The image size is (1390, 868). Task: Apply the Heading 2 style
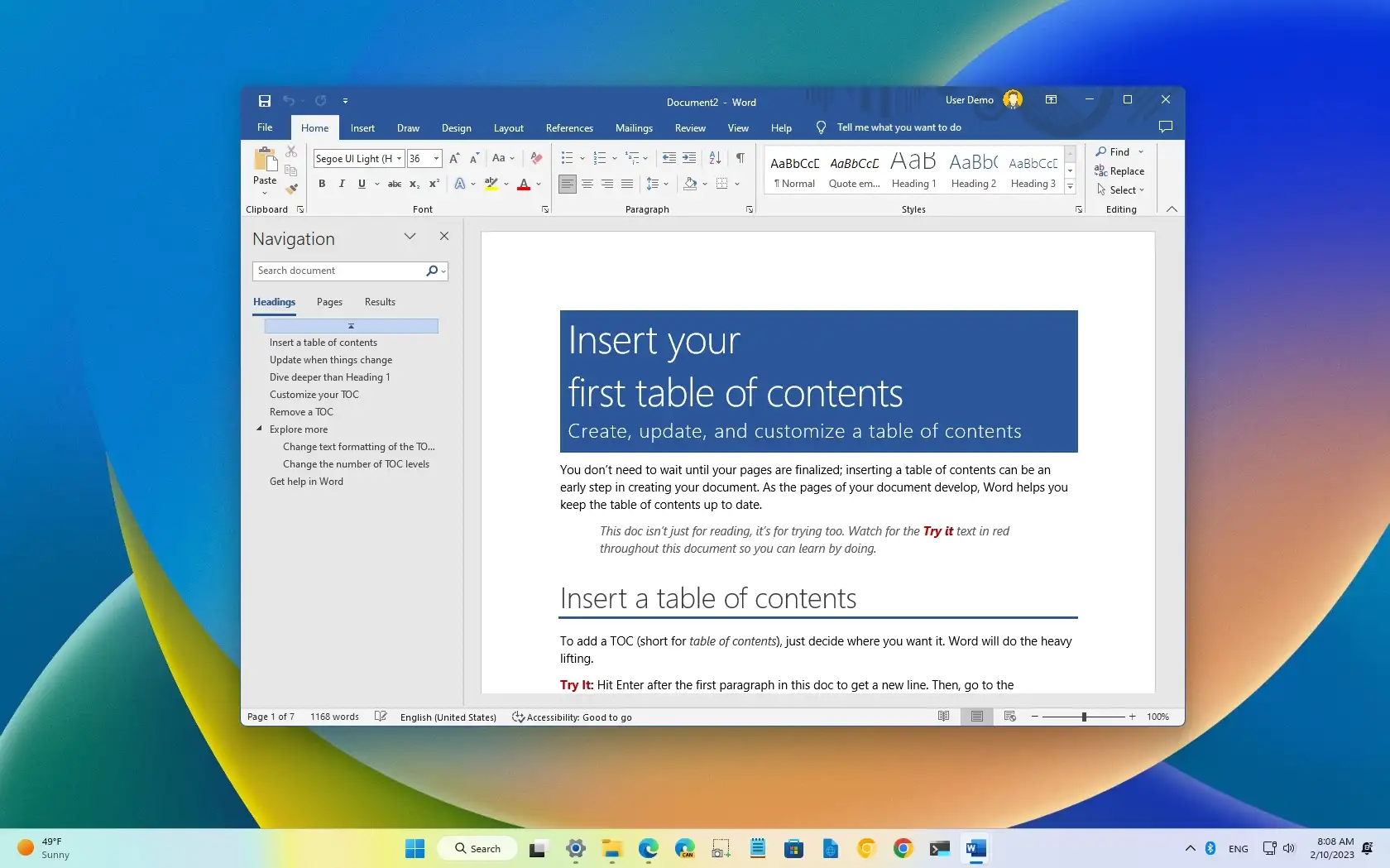click(973, 170)
